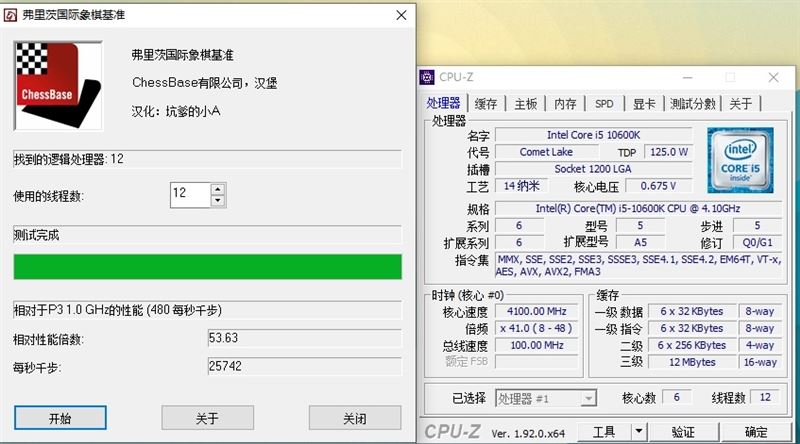Click the 测试完成 status text

(x=36, y=235)
